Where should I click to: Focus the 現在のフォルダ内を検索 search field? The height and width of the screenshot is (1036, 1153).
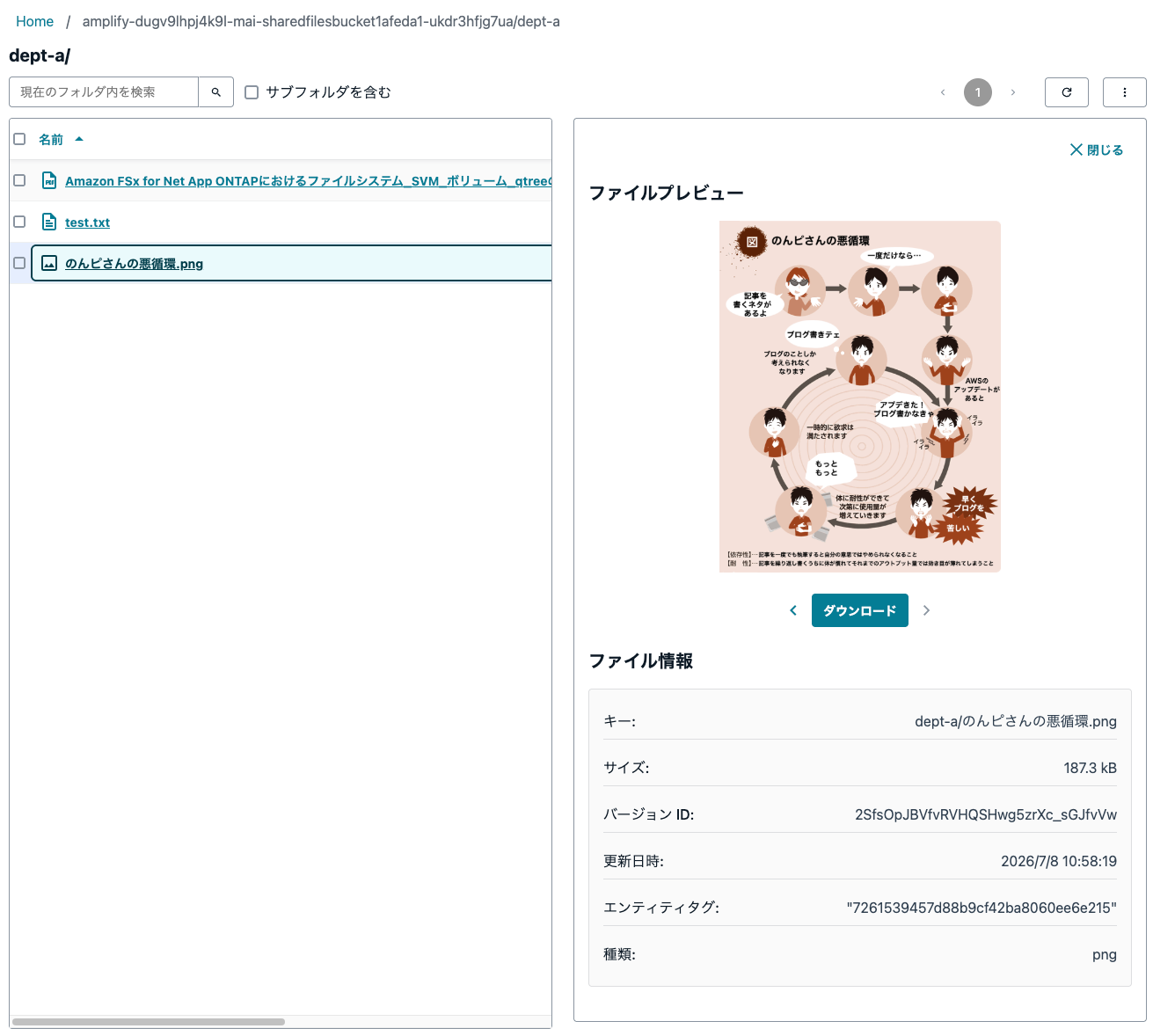click(104, 92)
